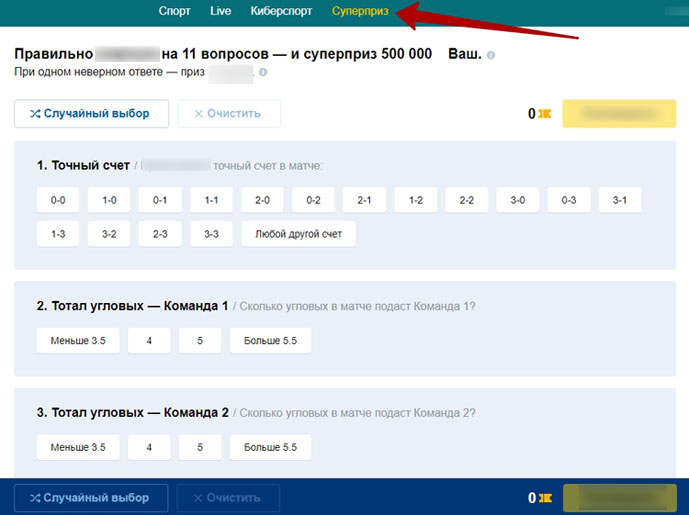The height and width of the screenshot is (515, 689).
Task: Click the ticket coin icon in bottom bar
Action: (x=545, y=498)
